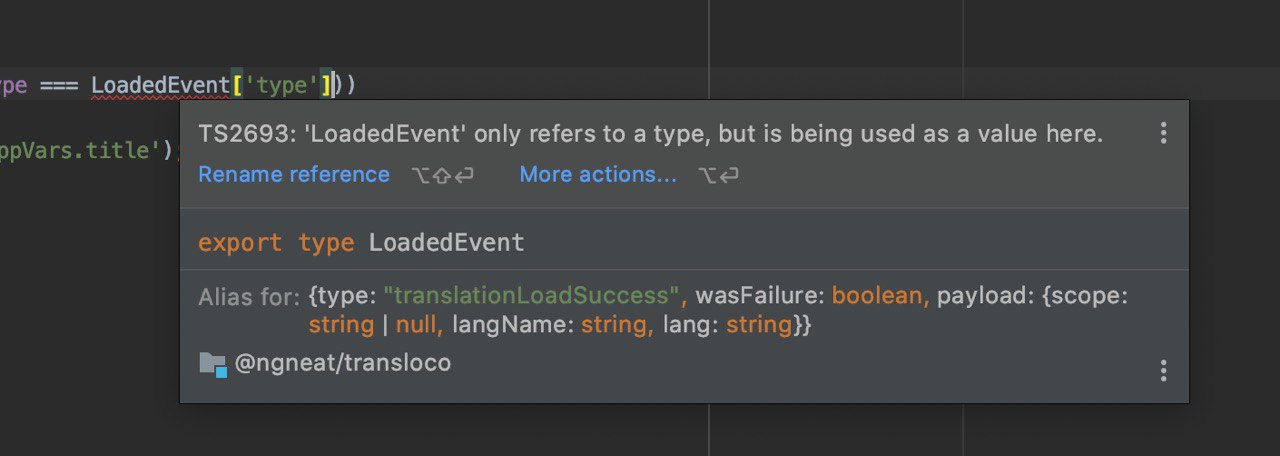Click the === operator in code
The width and height of the screenshot is (1280, 456).
coord(59,86)
